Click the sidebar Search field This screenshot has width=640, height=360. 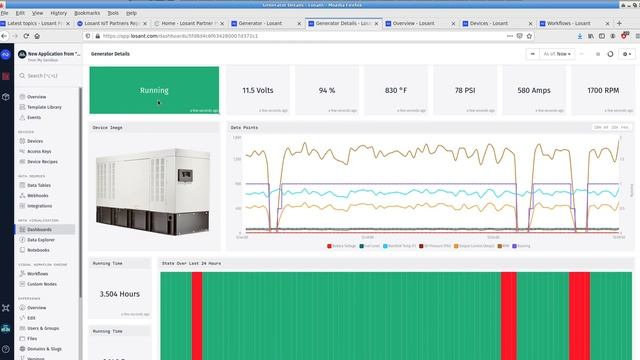tap(48, 76)
